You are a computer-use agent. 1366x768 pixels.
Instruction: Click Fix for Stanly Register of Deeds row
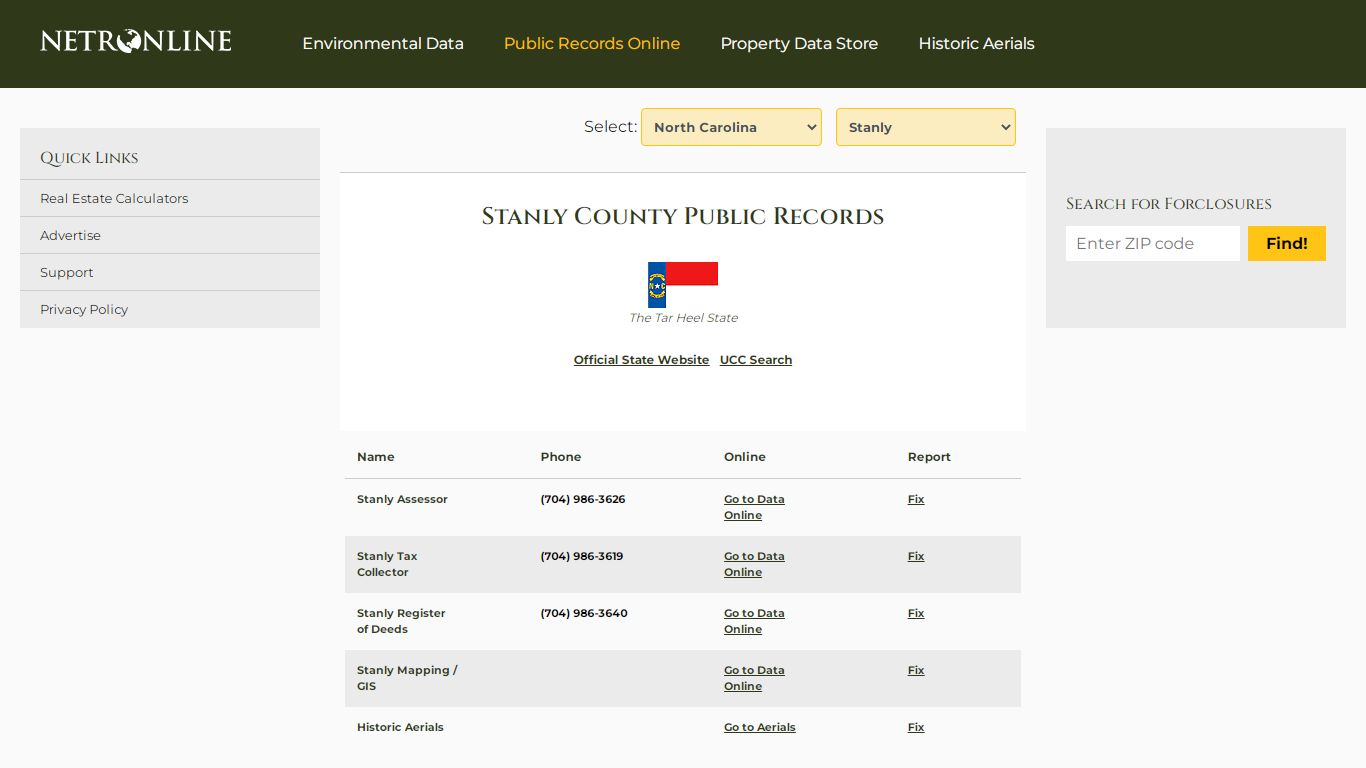tap(916, 613)
